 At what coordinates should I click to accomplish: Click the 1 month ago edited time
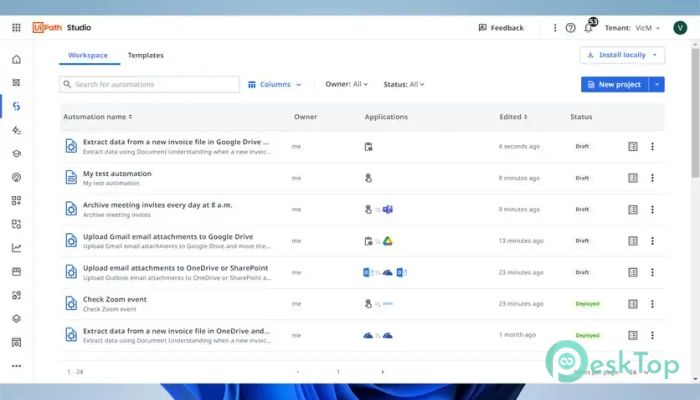click(517, 335)
